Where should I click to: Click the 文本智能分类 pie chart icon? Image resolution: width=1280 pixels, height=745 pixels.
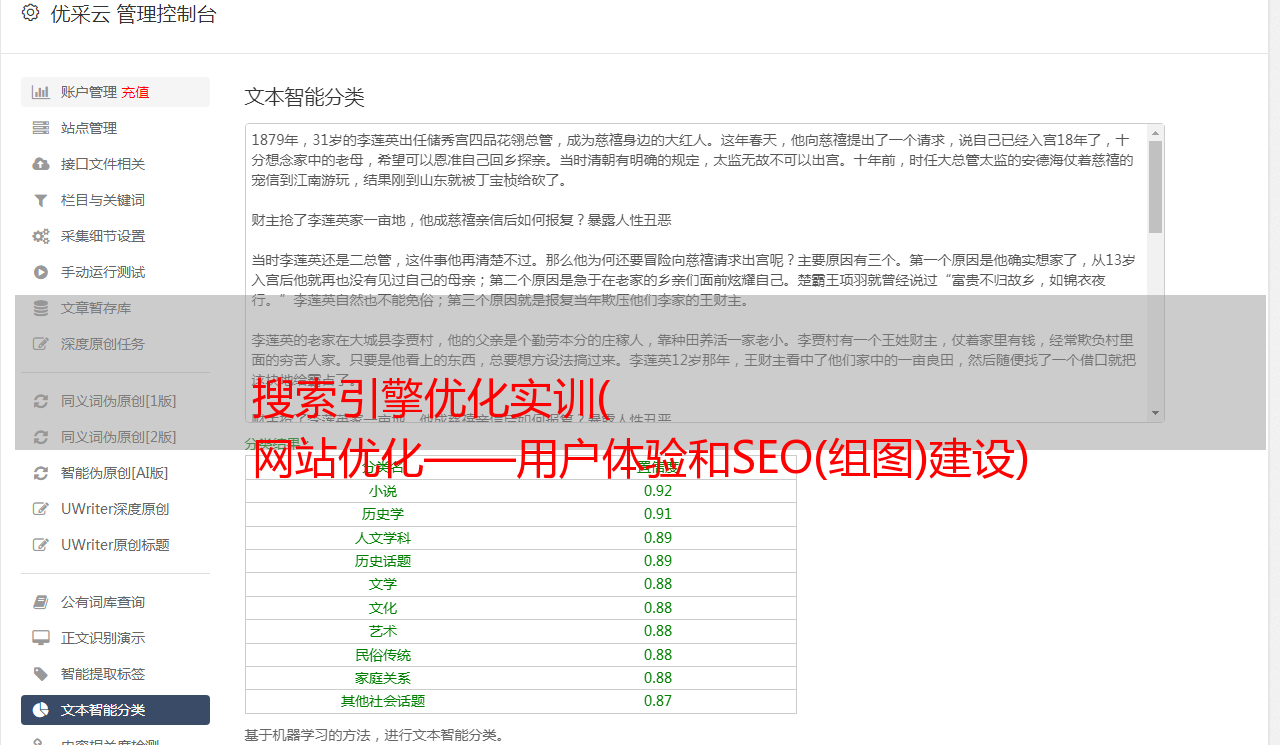coord(41,710)
